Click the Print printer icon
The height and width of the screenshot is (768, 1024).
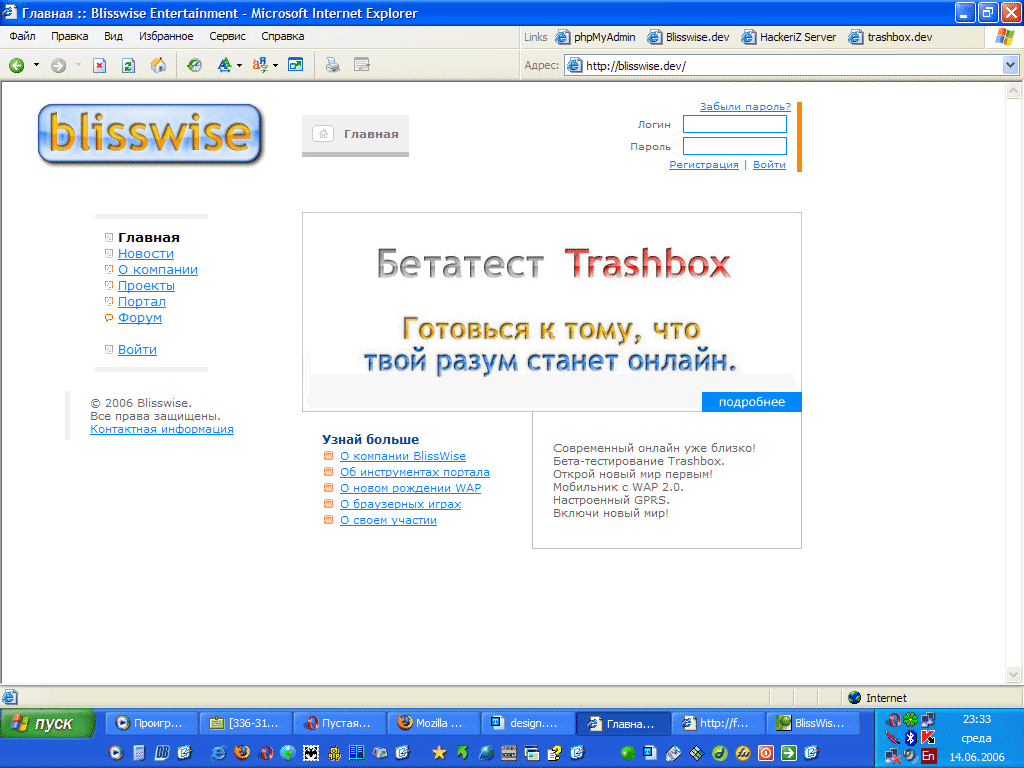click(x=332, y=65)
